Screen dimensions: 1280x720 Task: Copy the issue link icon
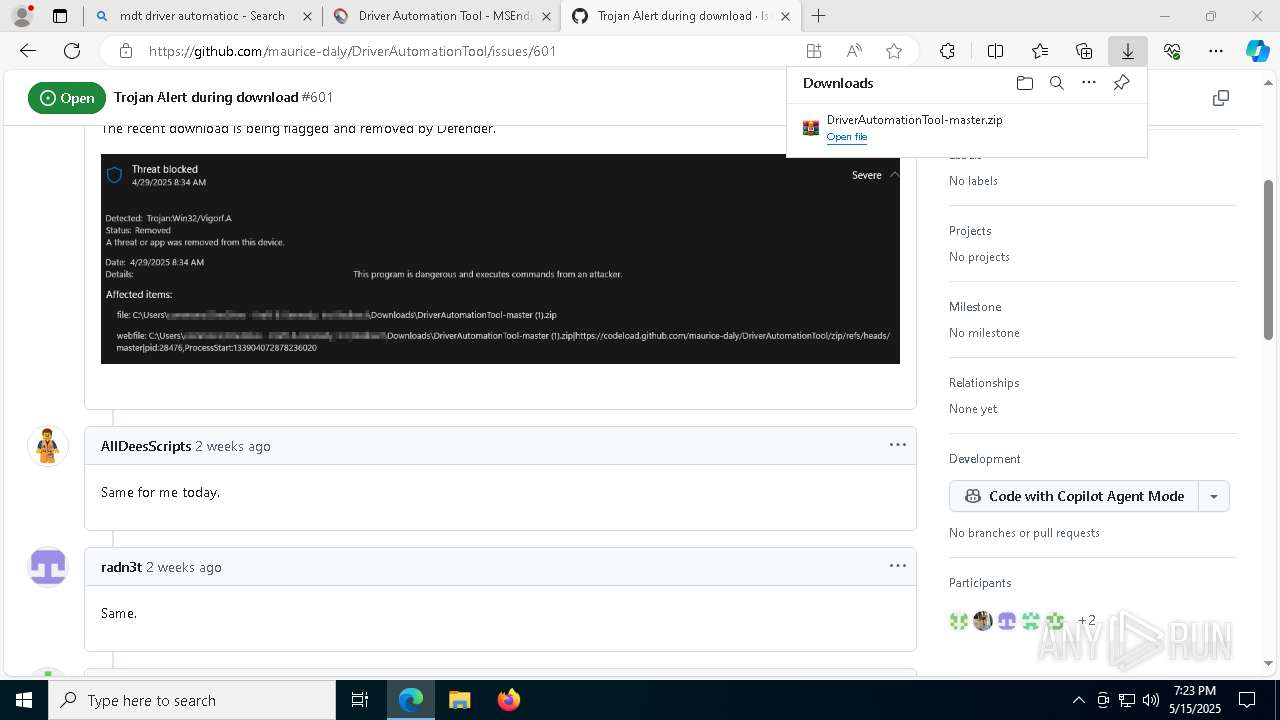[x=1220, y=98]
